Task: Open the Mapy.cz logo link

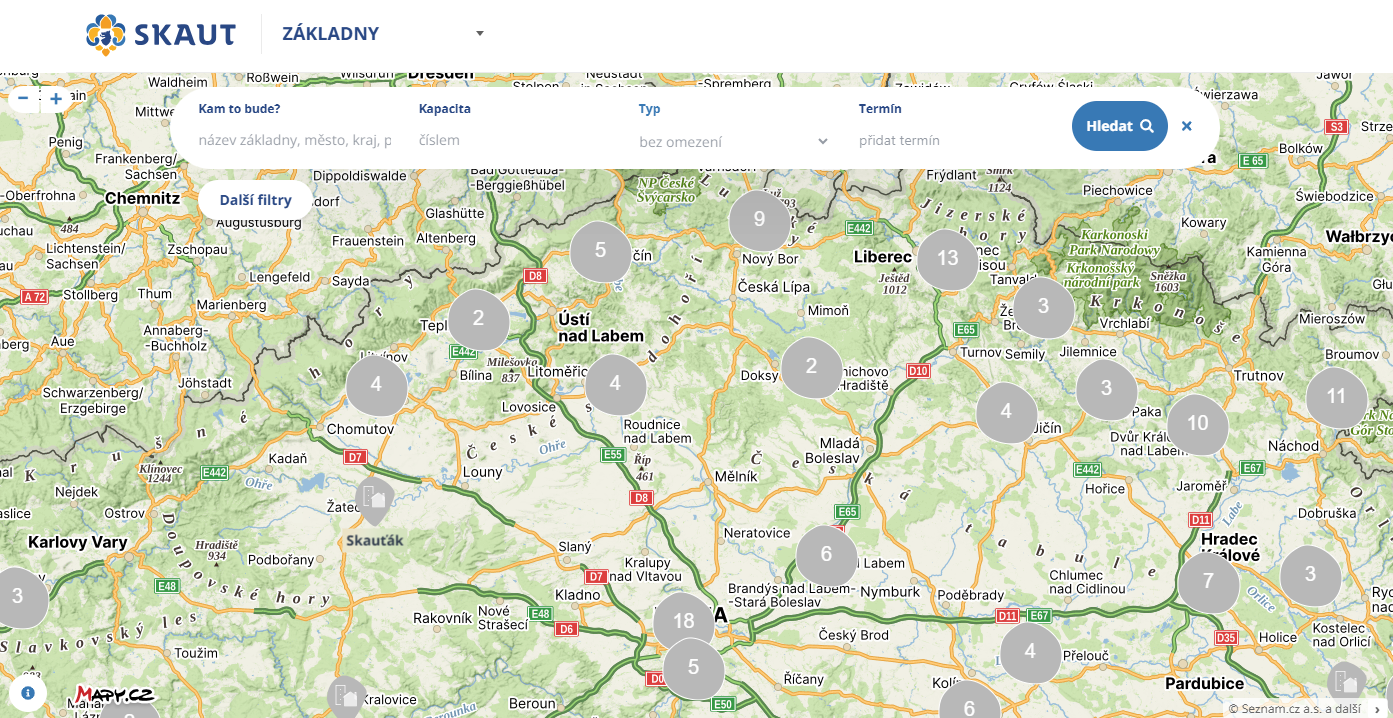Action: point(114,694)
